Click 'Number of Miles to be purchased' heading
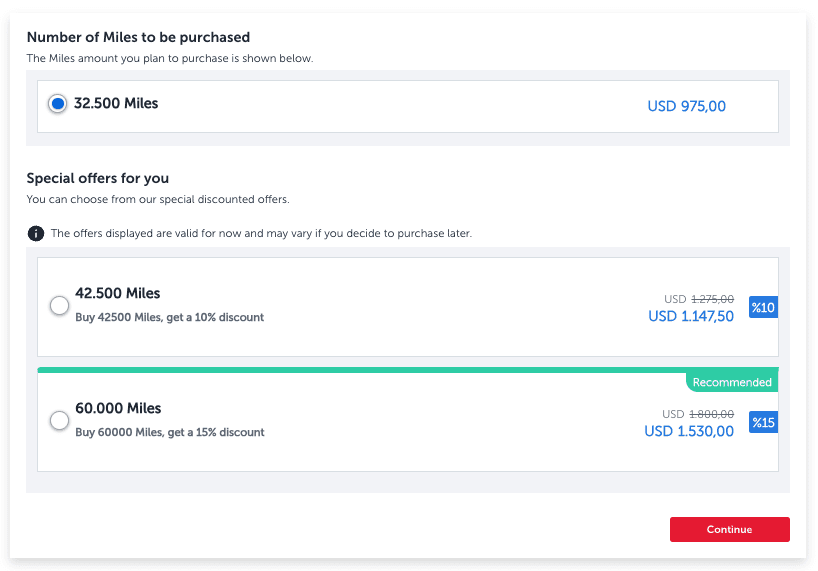Viewport: 818px width, 571px height. 138,37
